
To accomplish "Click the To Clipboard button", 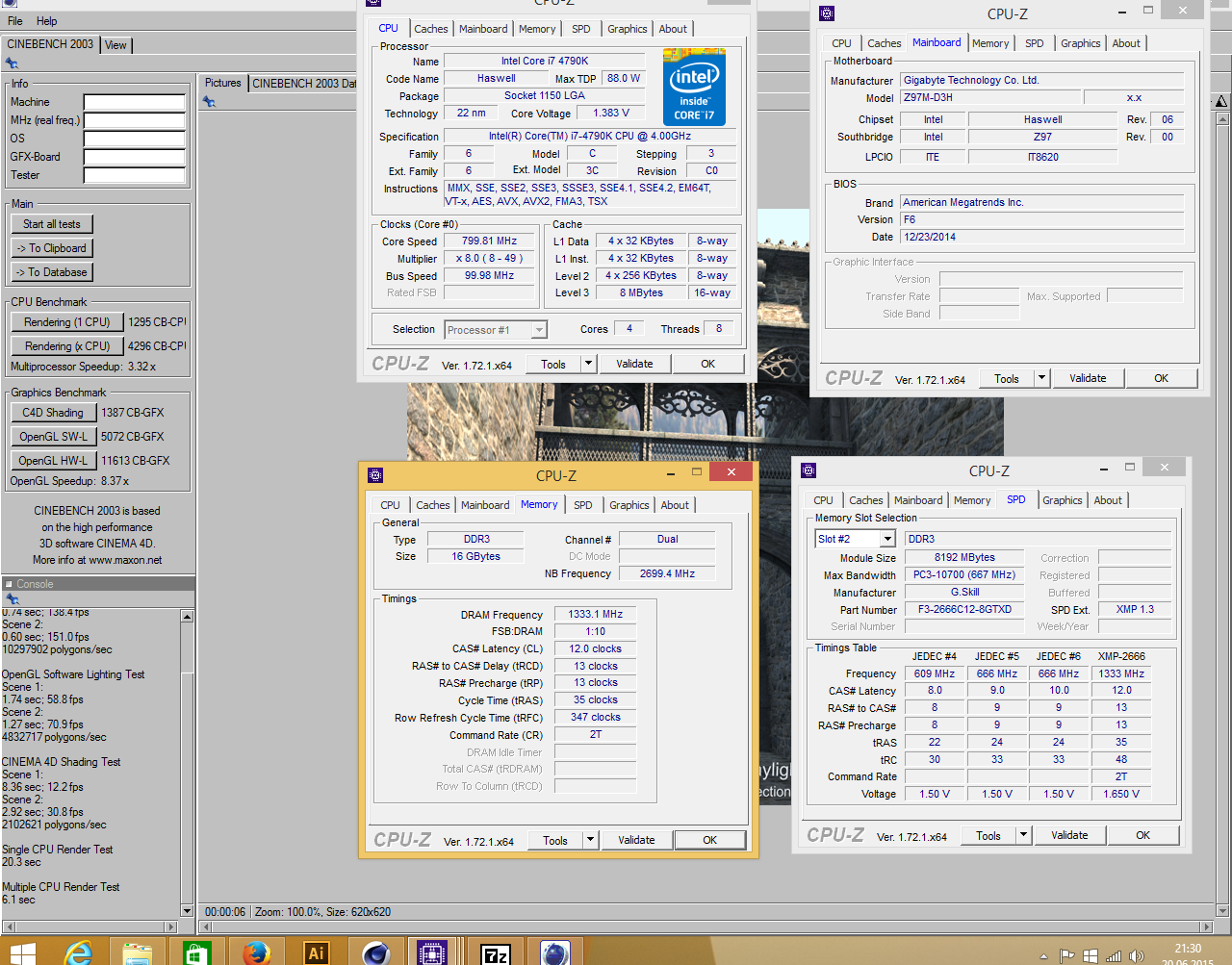I will pyautogui.click(x=52, y=248).
